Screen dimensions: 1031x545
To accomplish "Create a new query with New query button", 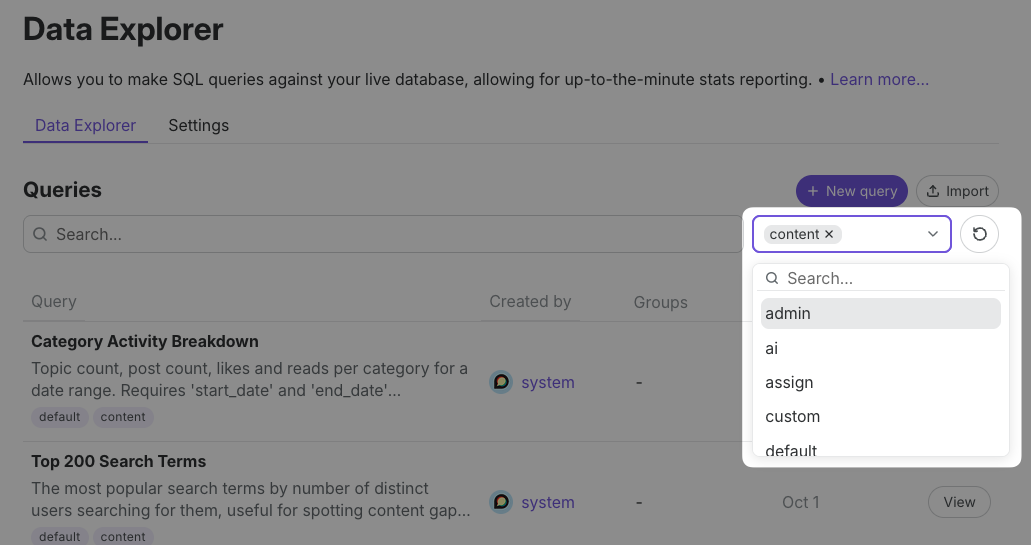I will (851, 191).
